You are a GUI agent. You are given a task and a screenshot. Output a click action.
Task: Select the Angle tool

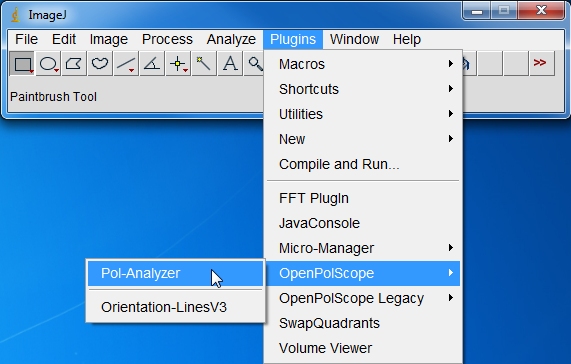[152, 64]
